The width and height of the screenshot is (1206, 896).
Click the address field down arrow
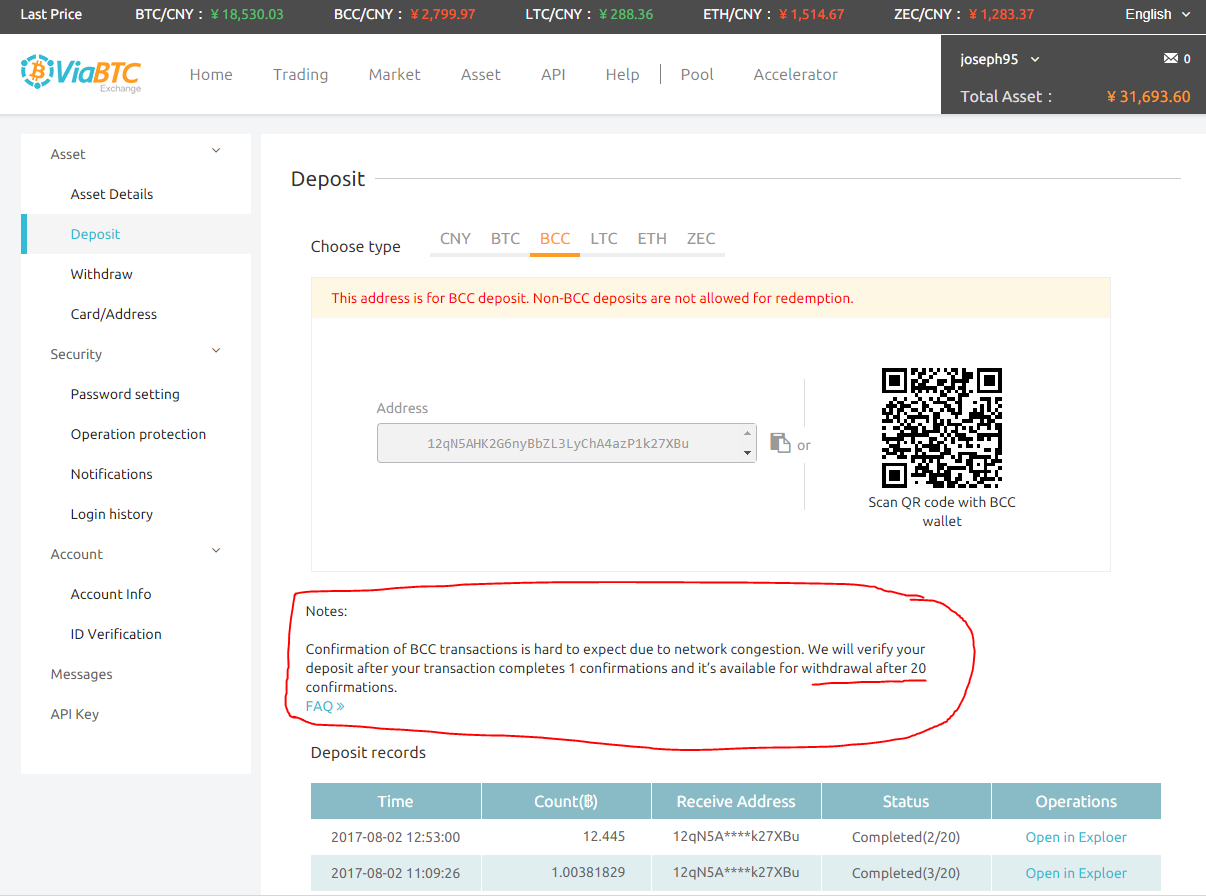pos(747,453)
